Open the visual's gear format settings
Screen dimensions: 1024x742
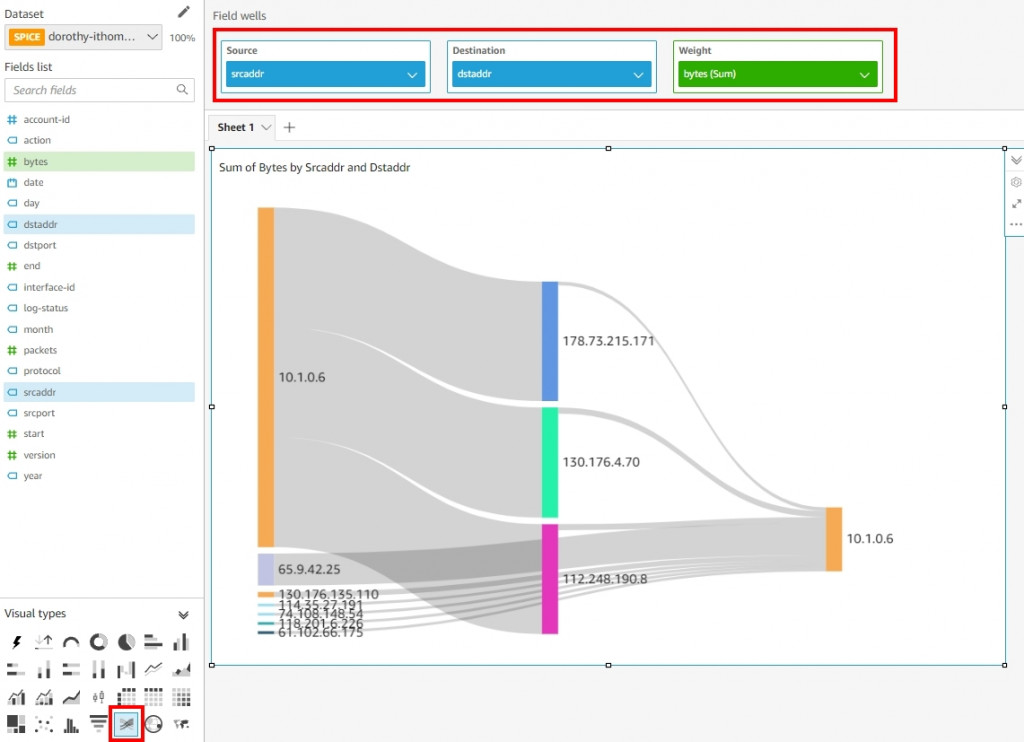tap(1016, 182)
